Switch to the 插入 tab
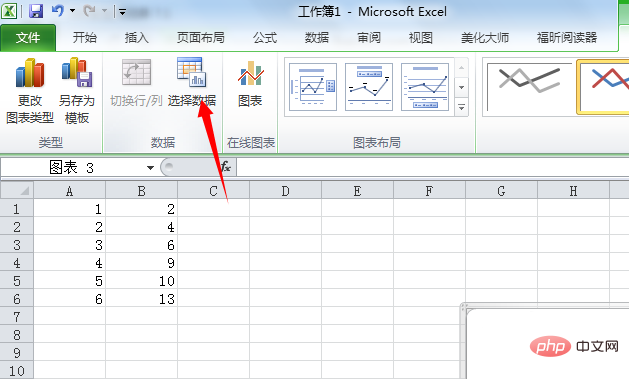This screenshot has height=379, width=629. tap(136, 38)
